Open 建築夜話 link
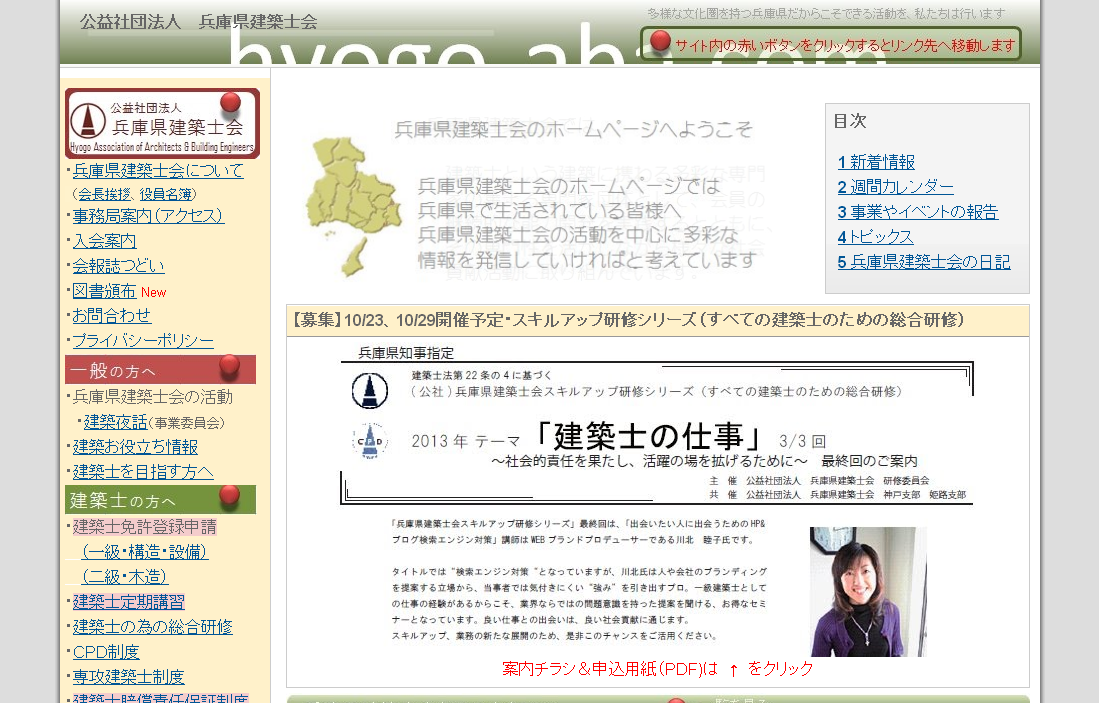The image size is (1099, 703). click(116, 422)
